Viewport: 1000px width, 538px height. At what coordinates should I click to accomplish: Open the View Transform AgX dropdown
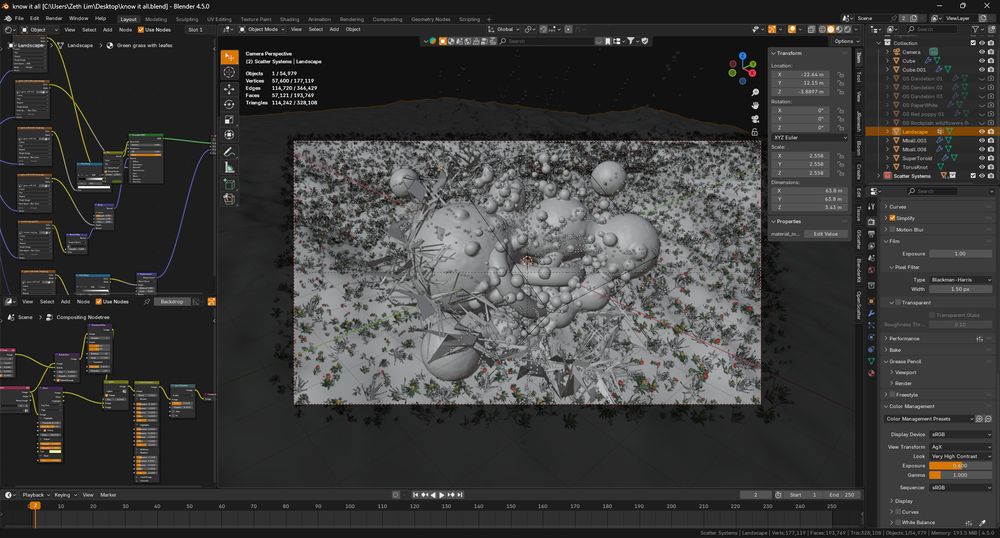click(960, 447)
